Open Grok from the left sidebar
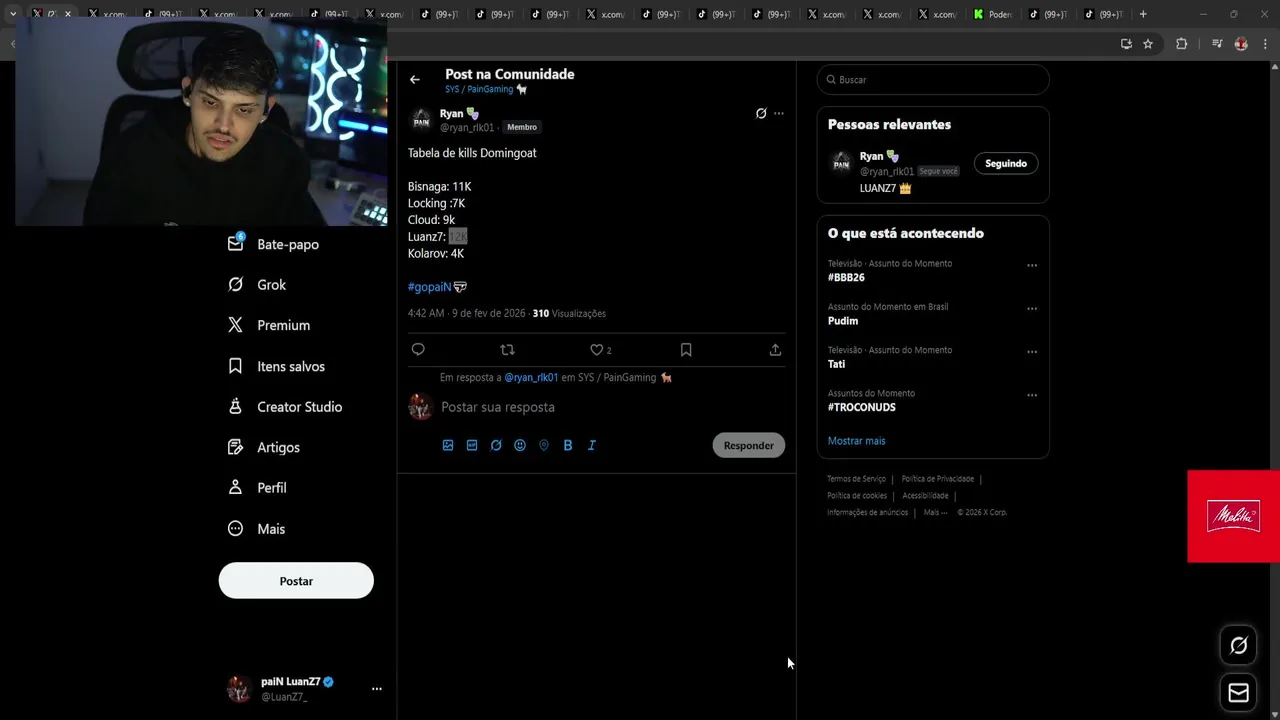1280x720 pixels. (257, 285)
